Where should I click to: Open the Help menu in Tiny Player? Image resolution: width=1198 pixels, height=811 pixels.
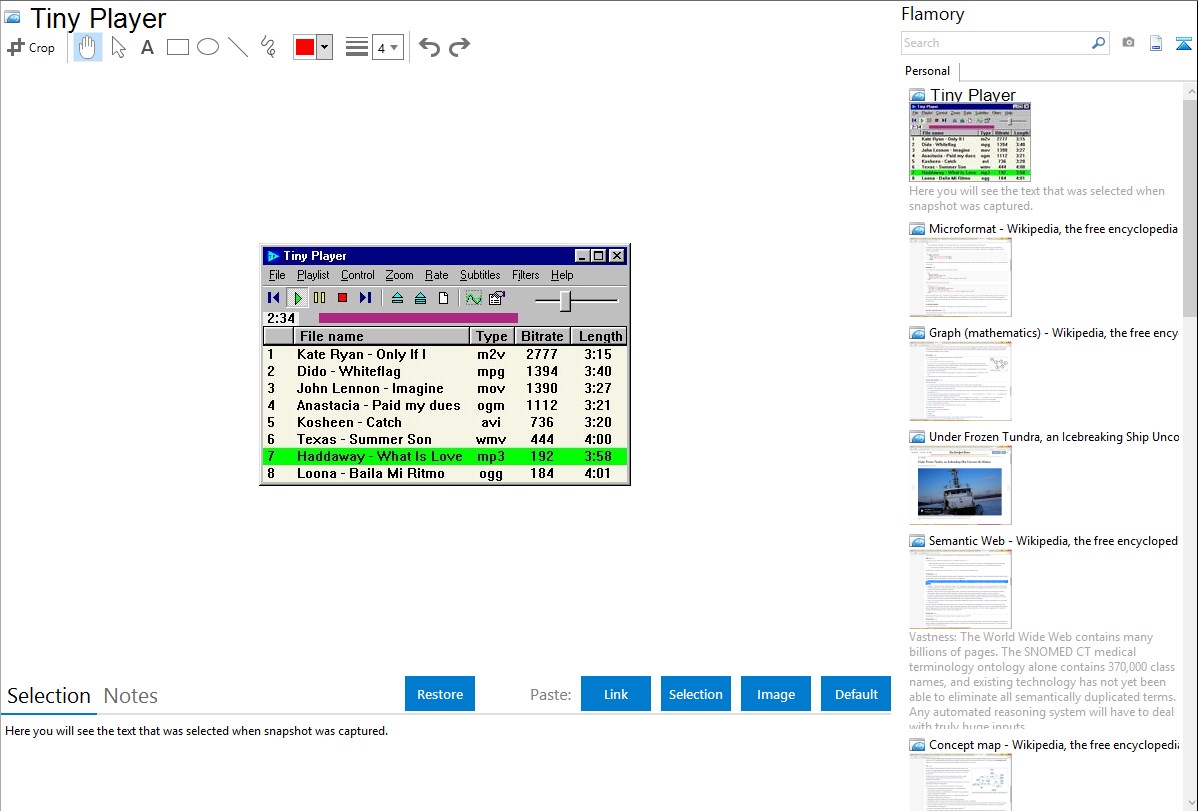[x=562, y=275]
